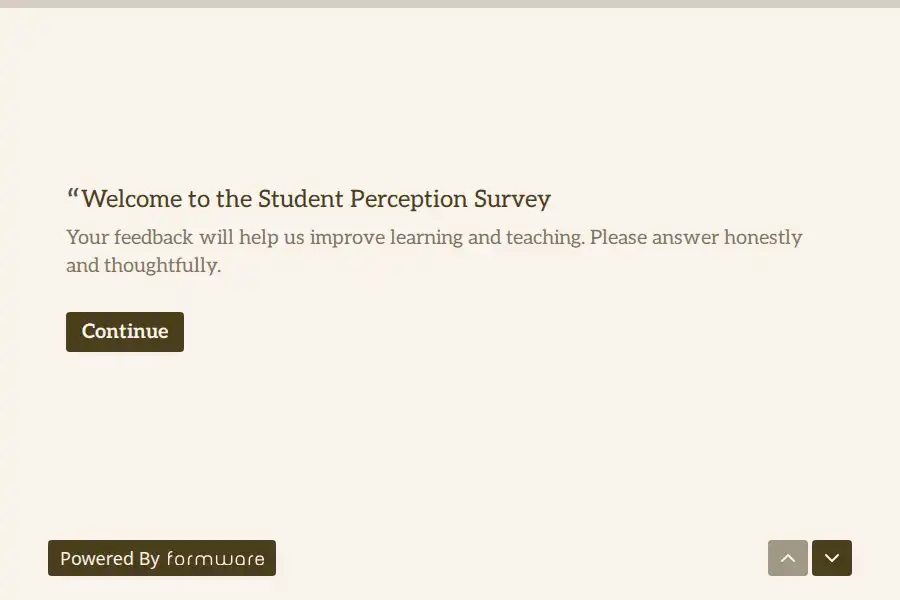Open the Powered By formware badge
Viewport: 900px width, 600px height.
click(x=162, y=558)
